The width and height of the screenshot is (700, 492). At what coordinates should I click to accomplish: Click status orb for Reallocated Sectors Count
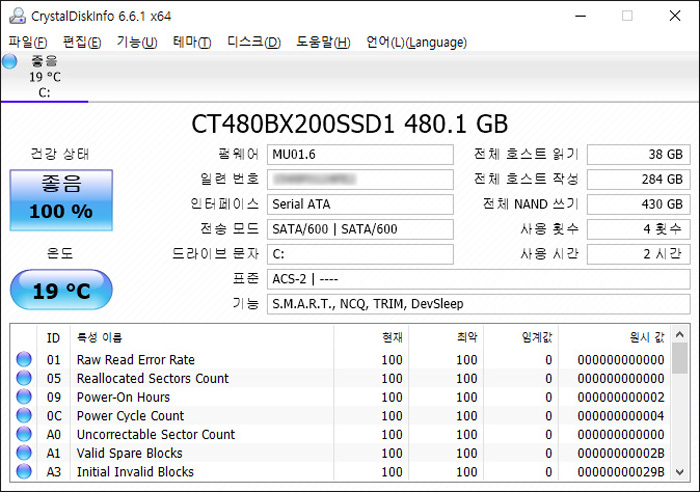pos(24,378)
